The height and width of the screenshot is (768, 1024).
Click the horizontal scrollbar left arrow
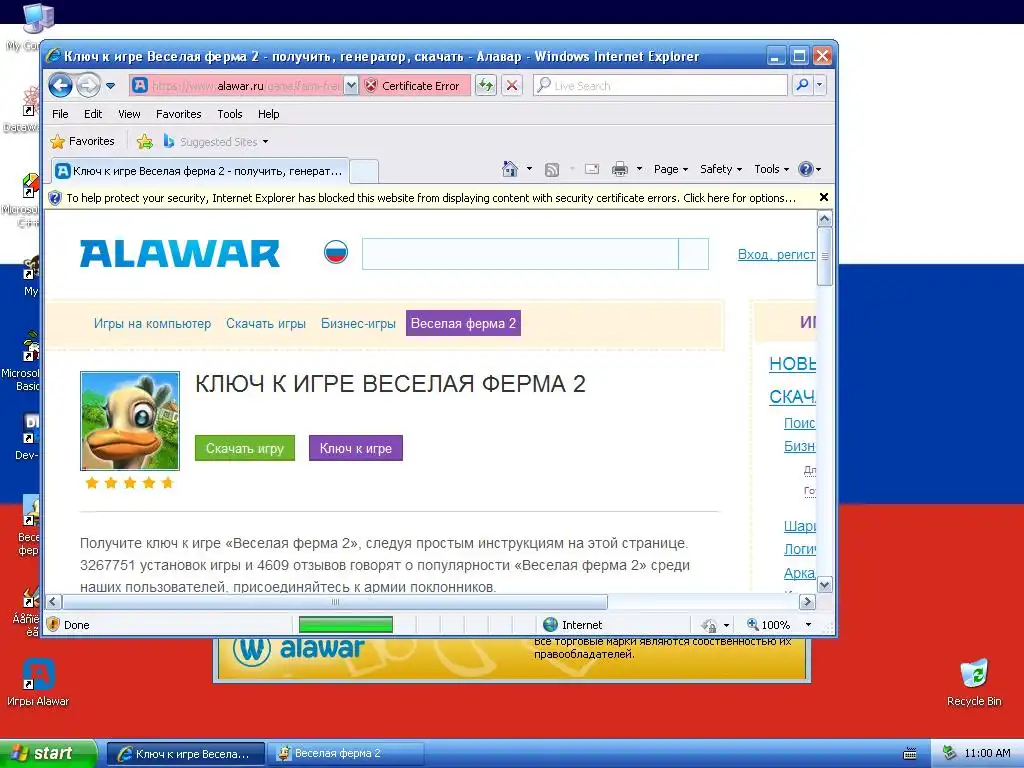point(53,601)
